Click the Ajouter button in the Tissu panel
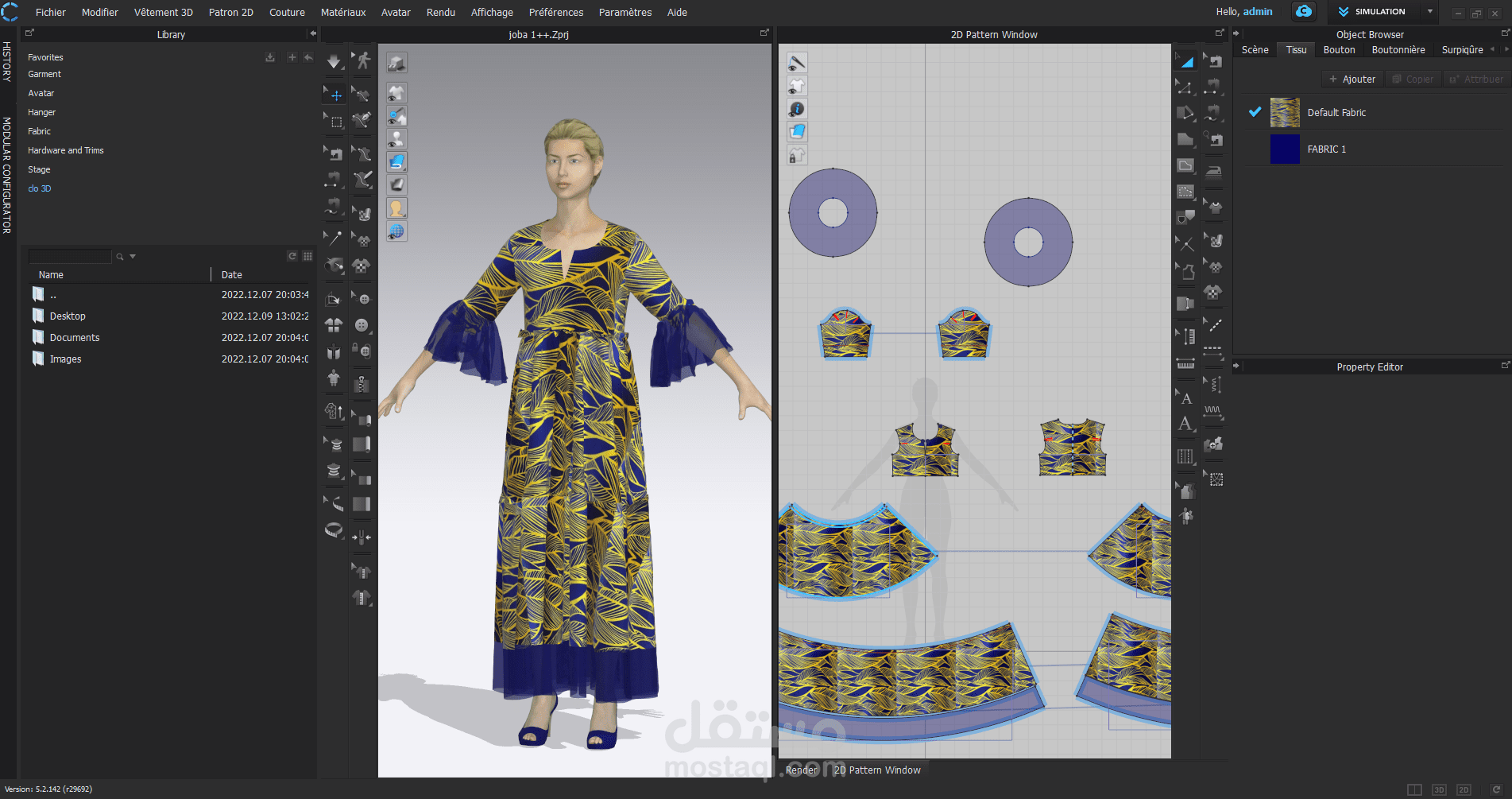1512x799 pixels. tap(1351, 79)
